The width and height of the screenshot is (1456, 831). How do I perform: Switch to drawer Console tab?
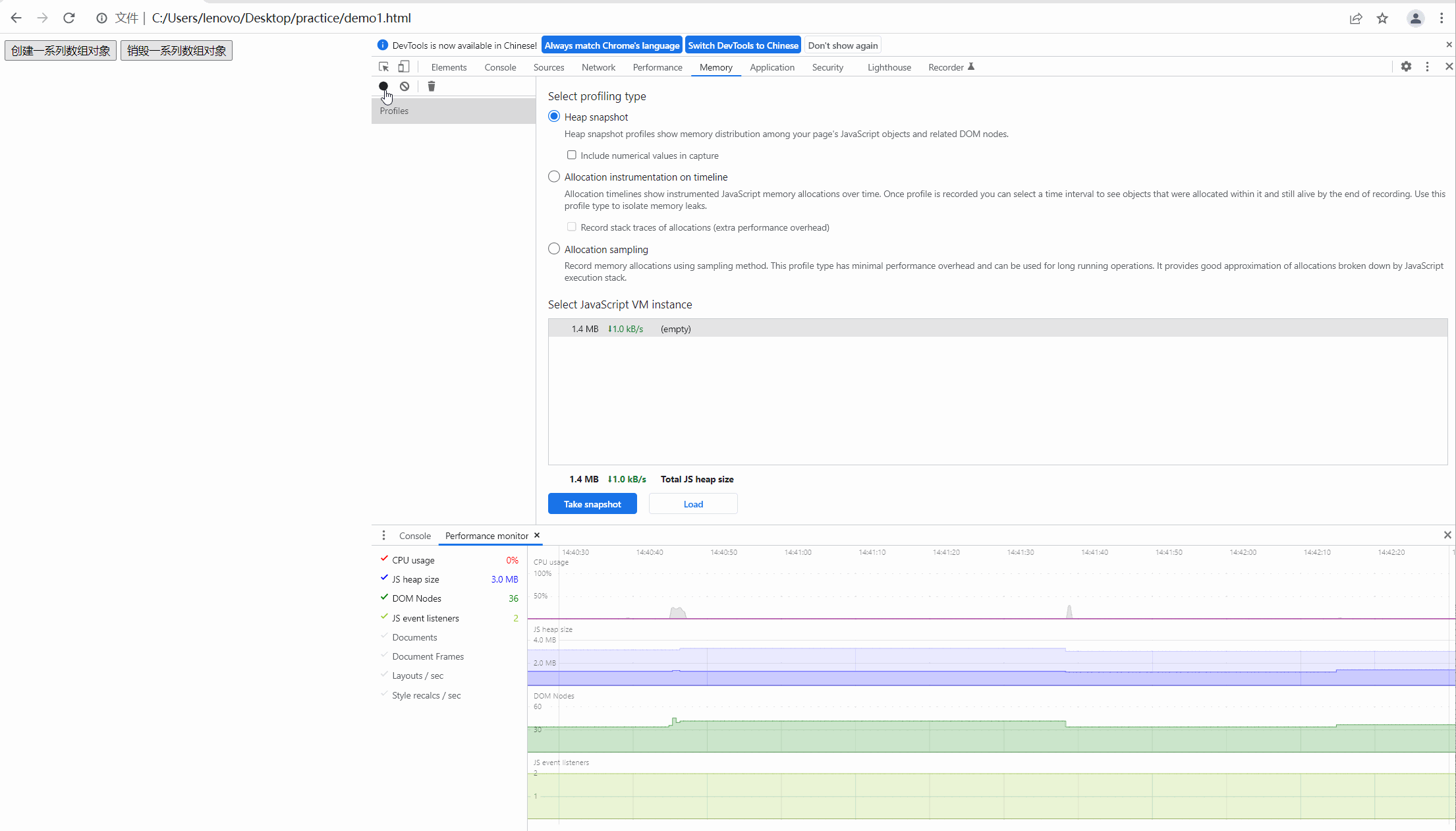point(415,536)
